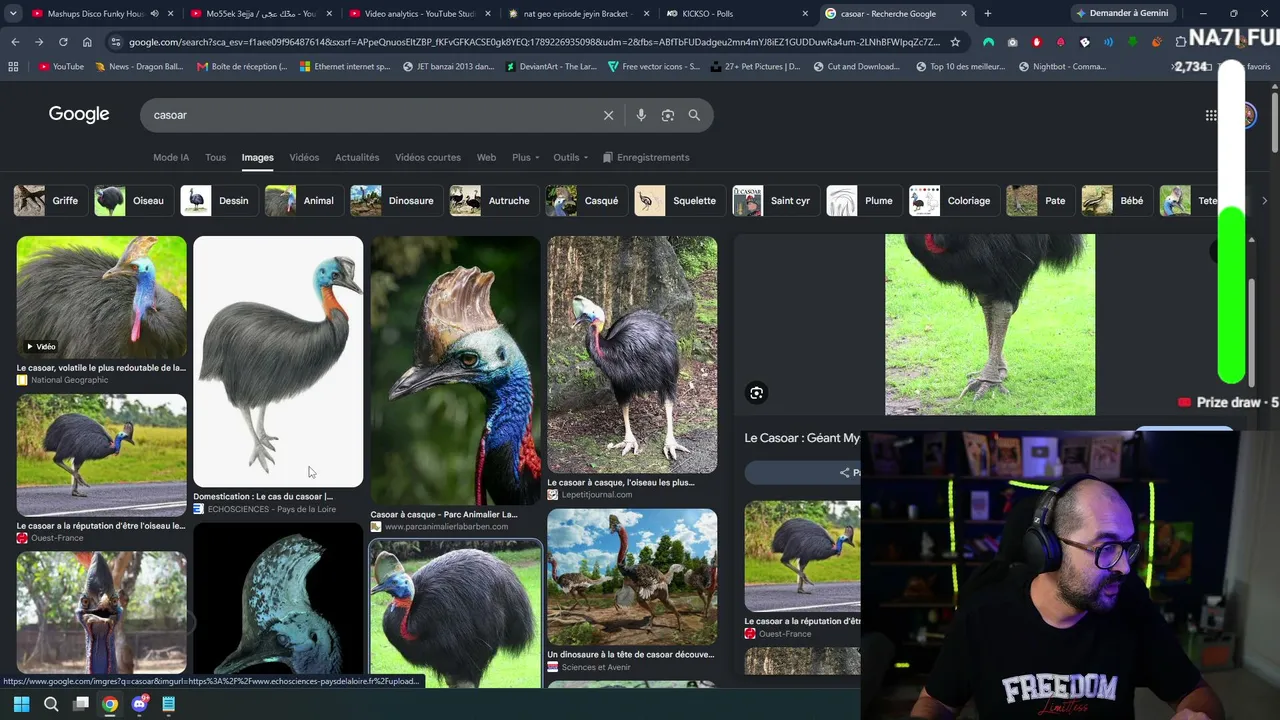Open Enregistrements saved items link

click(646, 157)
